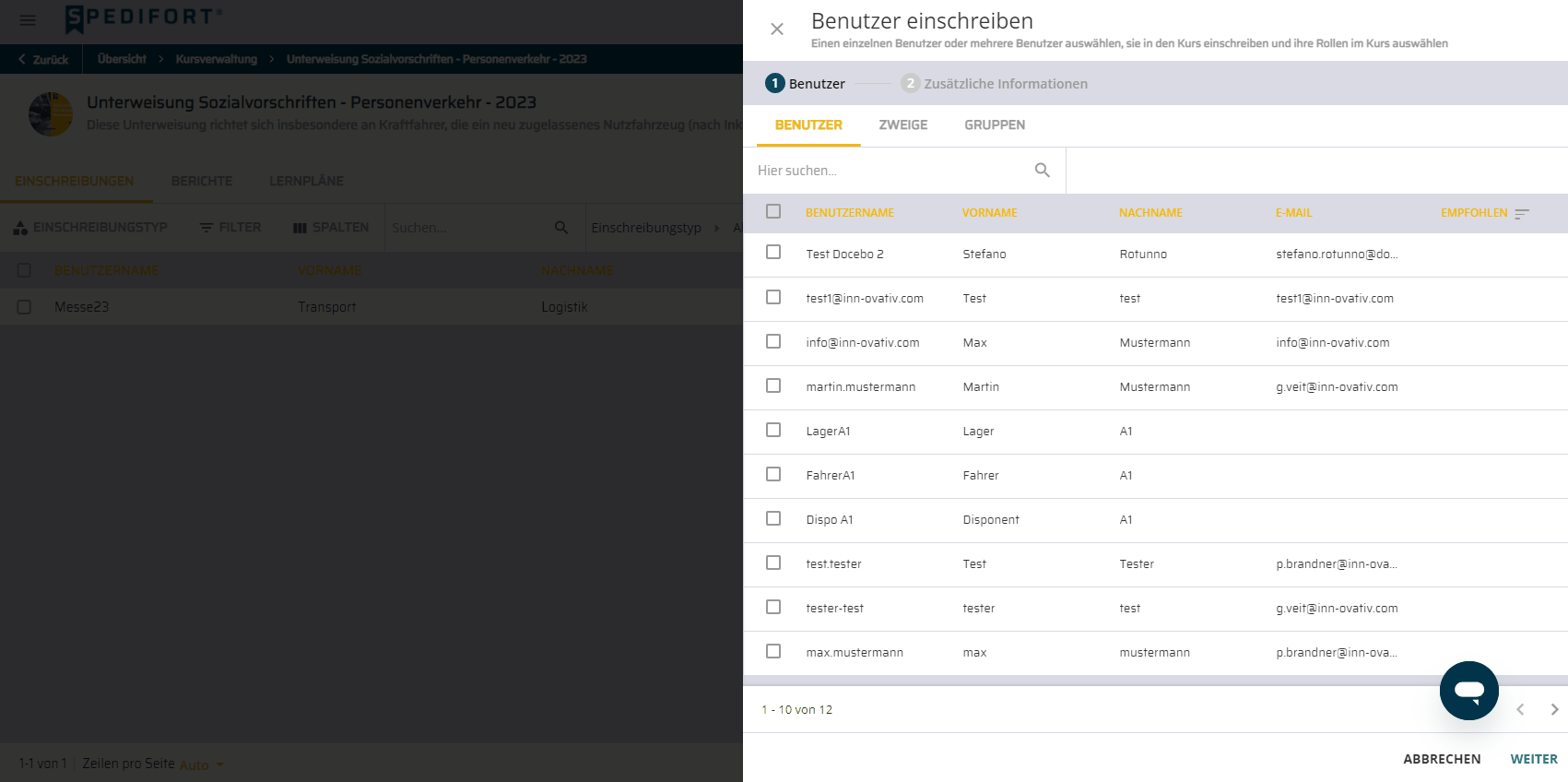The height and width of the screenshot is (782, 1568).
Task: Click the course breadcrumb Unterweisung Sozialvorschriften
Action: point(436,59)
